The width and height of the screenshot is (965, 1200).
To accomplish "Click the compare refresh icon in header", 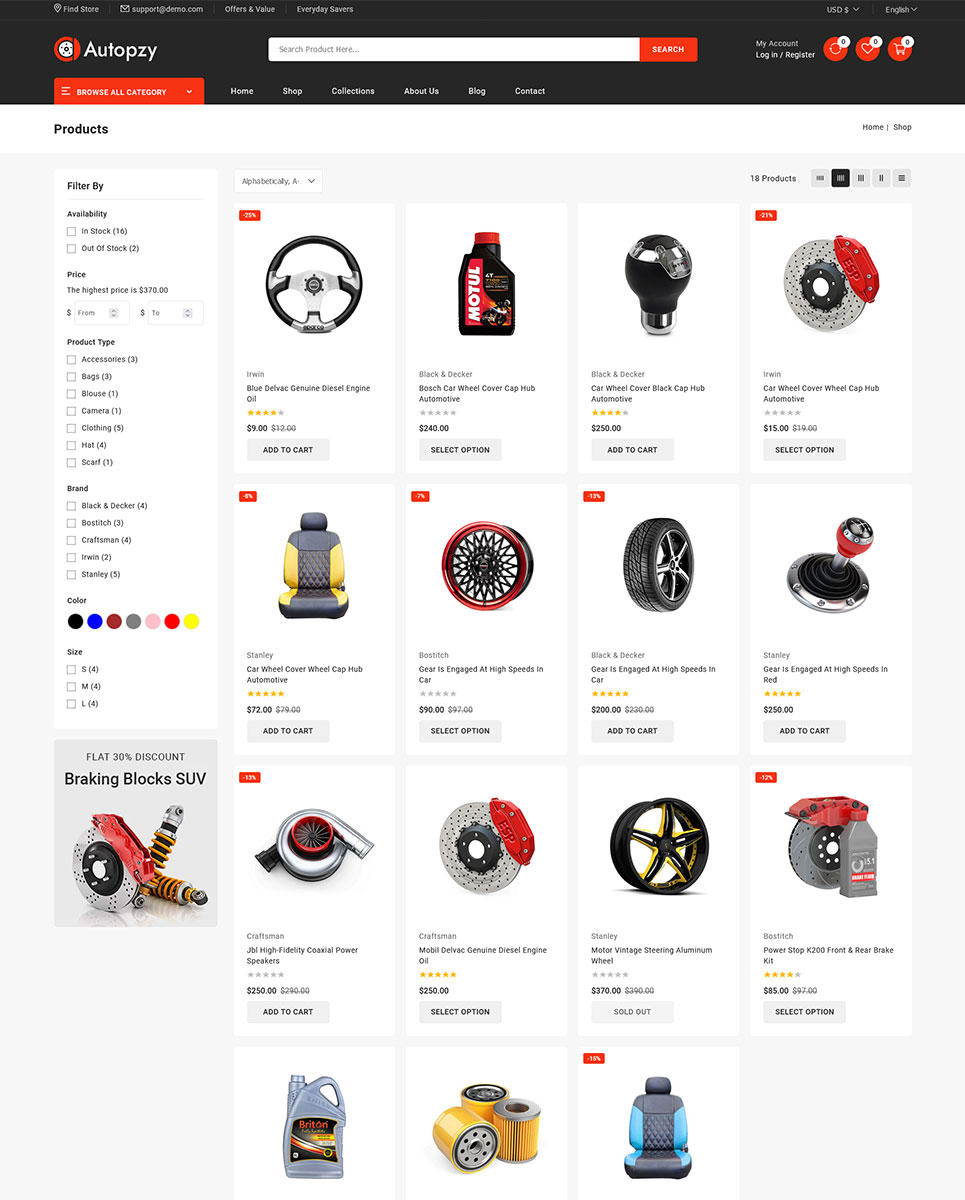I will click(x=835, y=49).
